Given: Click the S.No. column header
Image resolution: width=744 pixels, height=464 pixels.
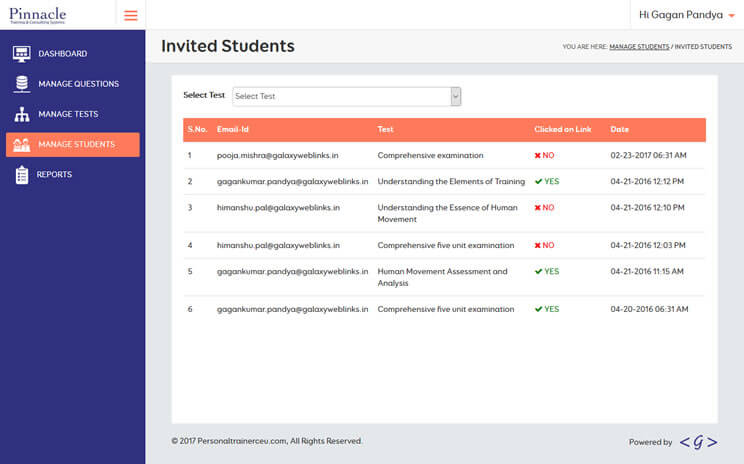Looking at the screenshot, I should (x=197, y=130).
